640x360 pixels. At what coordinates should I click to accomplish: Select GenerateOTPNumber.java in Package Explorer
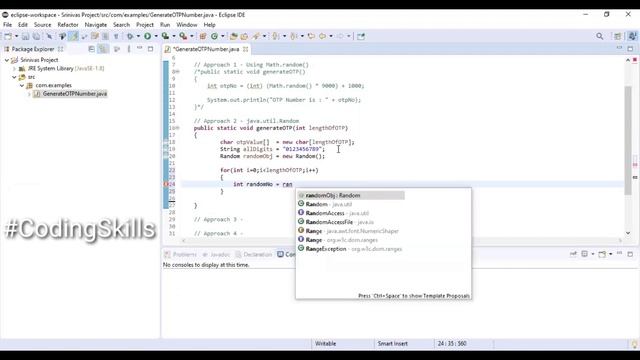pyautogui.click(x=70, y=94)
